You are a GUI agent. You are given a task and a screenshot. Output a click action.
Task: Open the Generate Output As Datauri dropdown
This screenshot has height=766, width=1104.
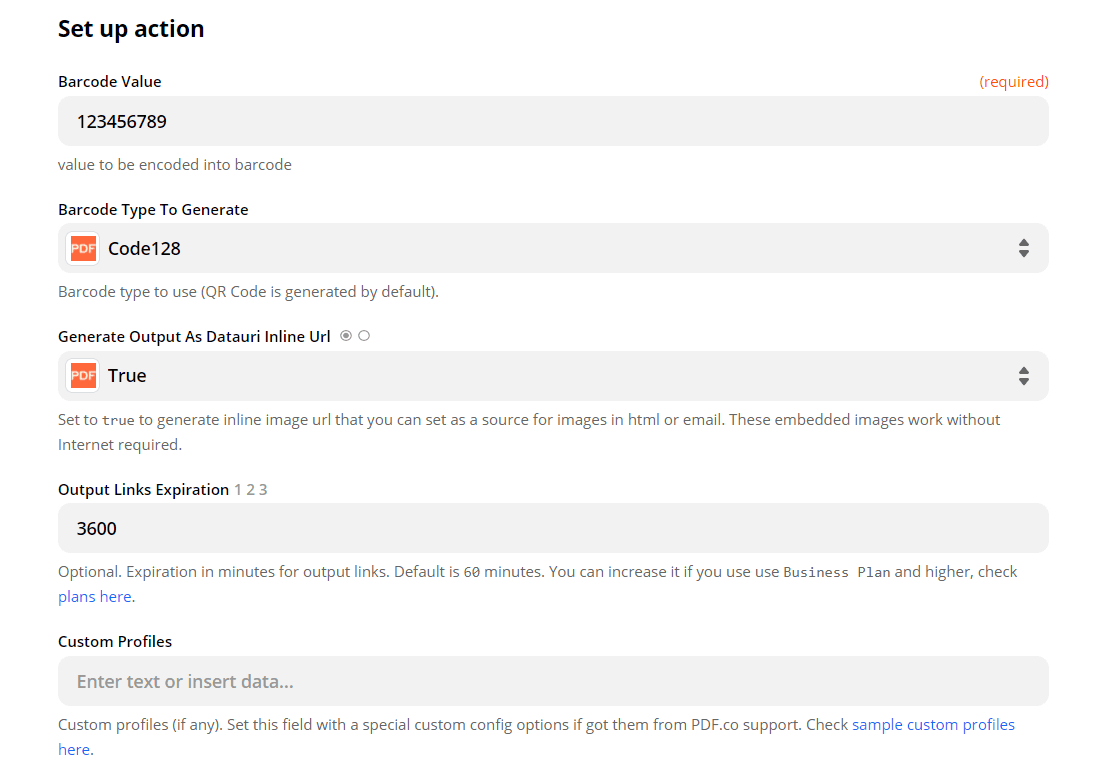(553, 375)
